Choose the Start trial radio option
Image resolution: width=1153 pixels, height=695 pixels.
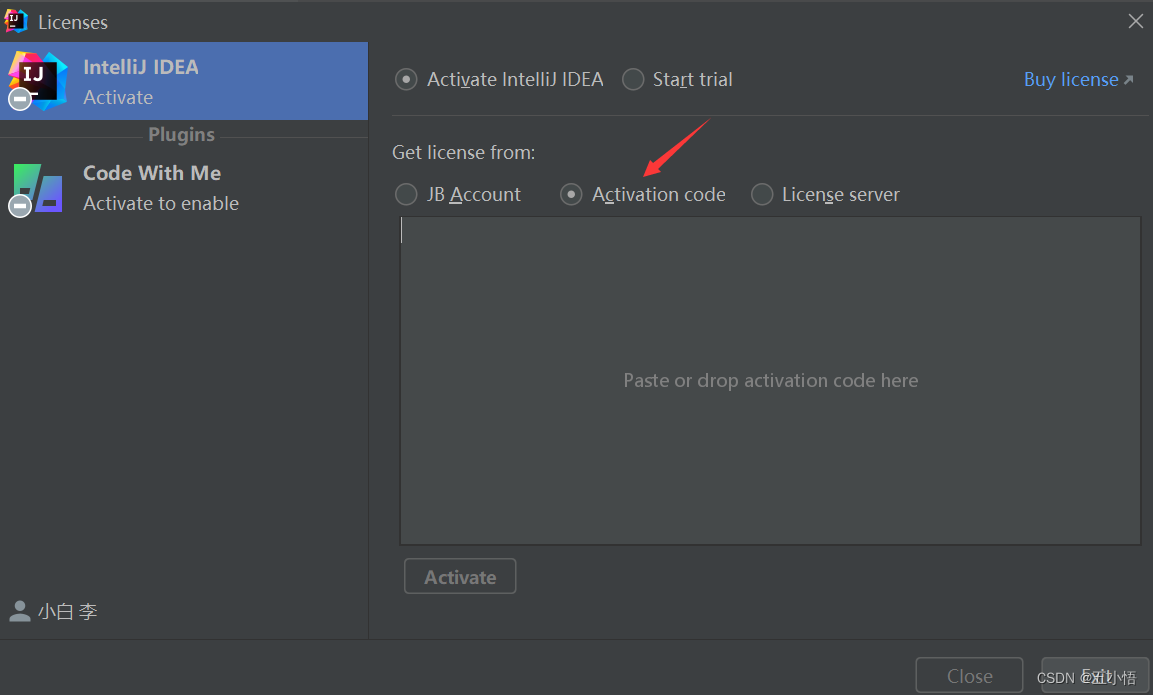coord(633,79)
